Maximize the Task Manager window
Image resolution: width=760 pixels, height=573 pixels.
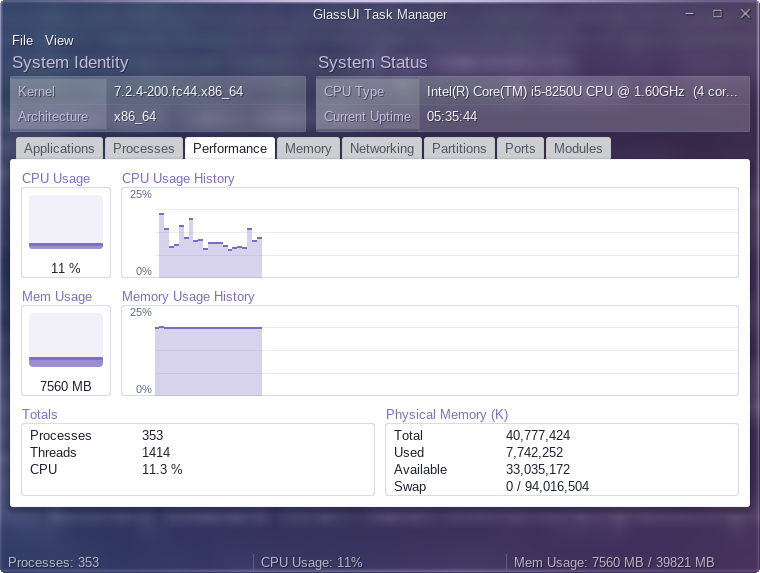(717, 14)
